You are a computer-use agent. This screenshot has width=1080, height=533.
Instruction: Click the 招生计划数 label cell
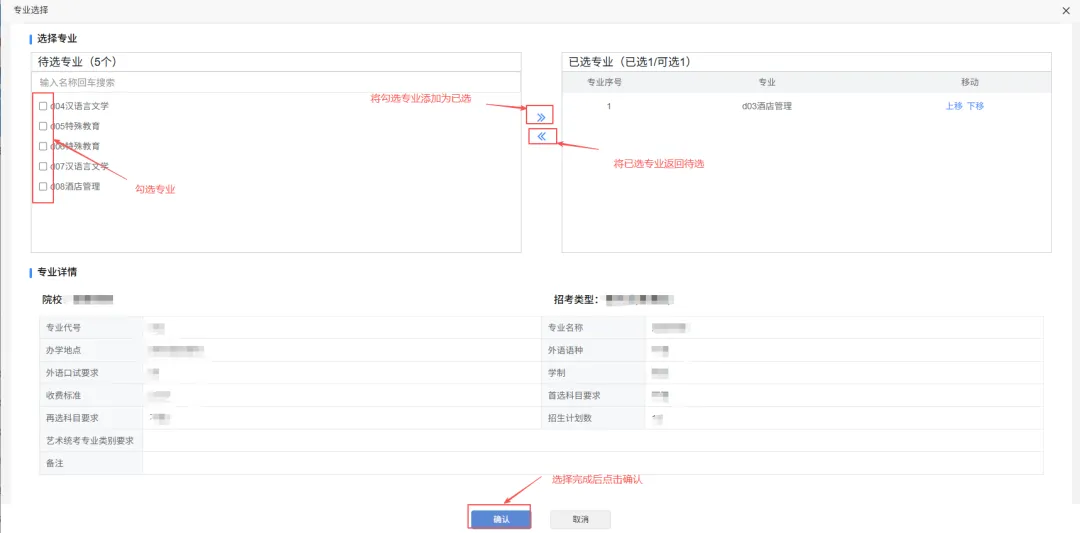pyautogui.click(x=593, y=418)
